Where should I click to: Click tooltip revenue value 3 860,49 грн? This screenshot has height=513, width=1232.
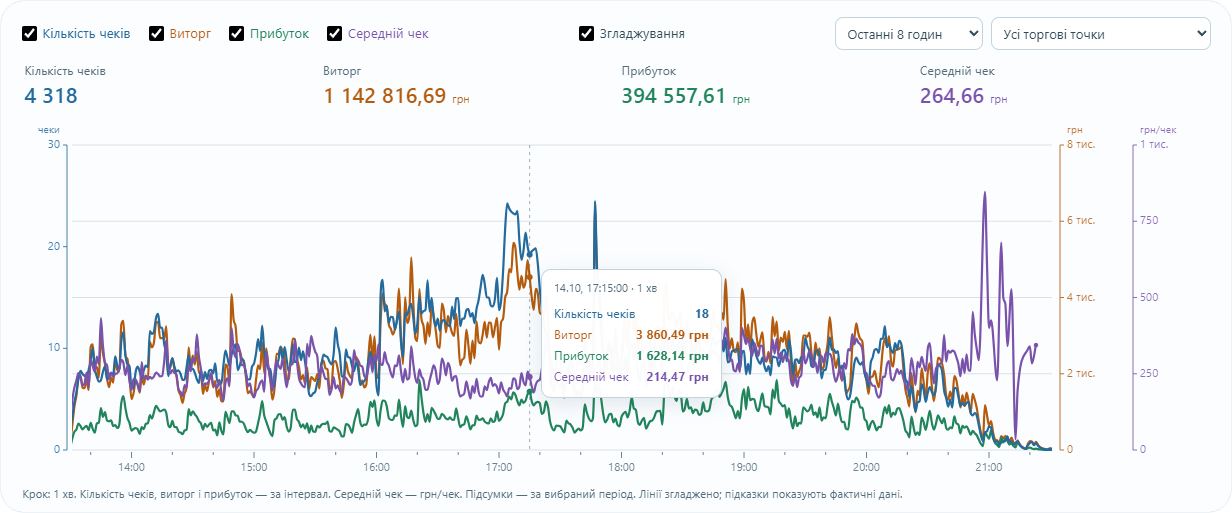click(x=672, y=335)
